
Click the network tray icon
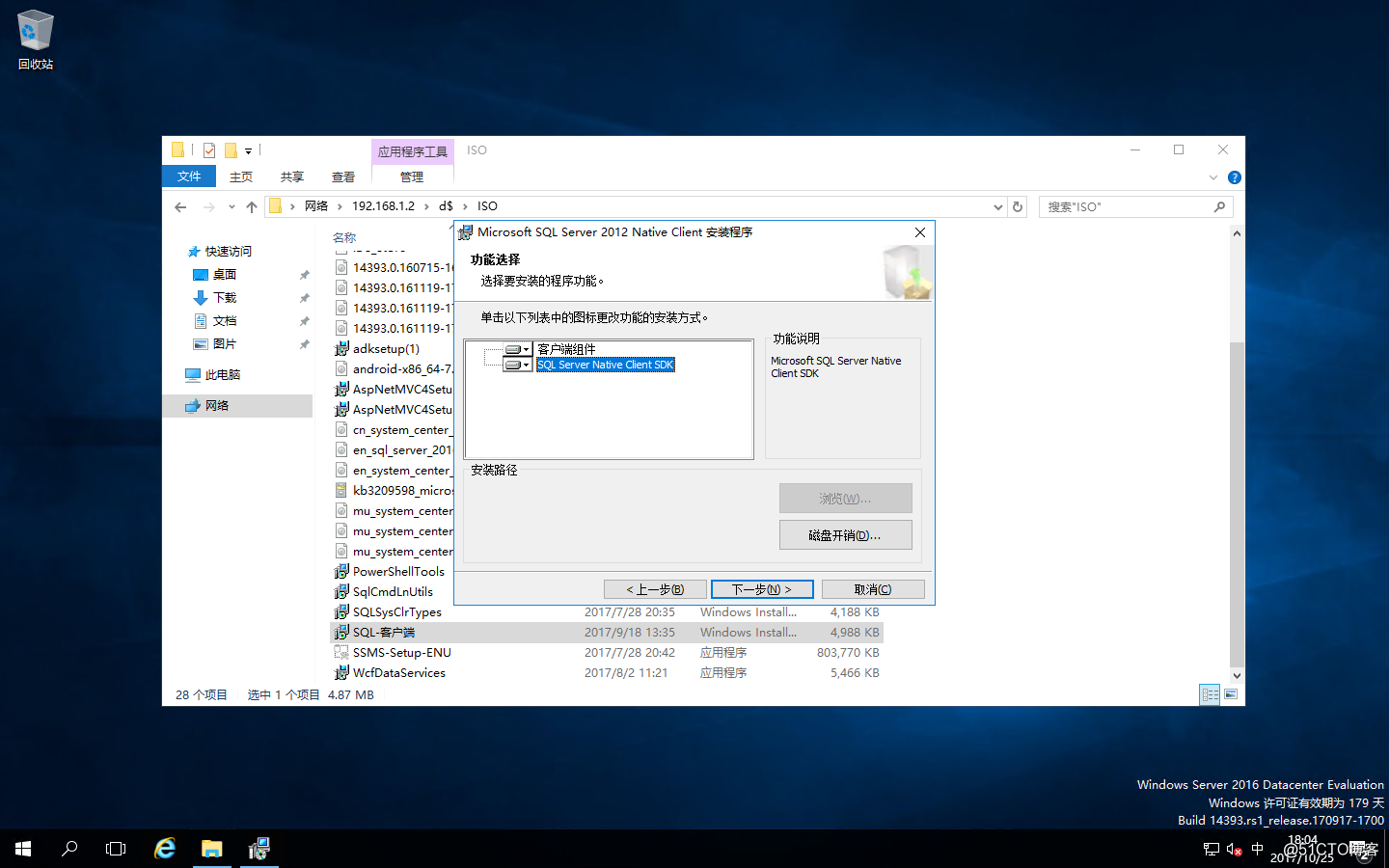click(x=1212, y=850)
